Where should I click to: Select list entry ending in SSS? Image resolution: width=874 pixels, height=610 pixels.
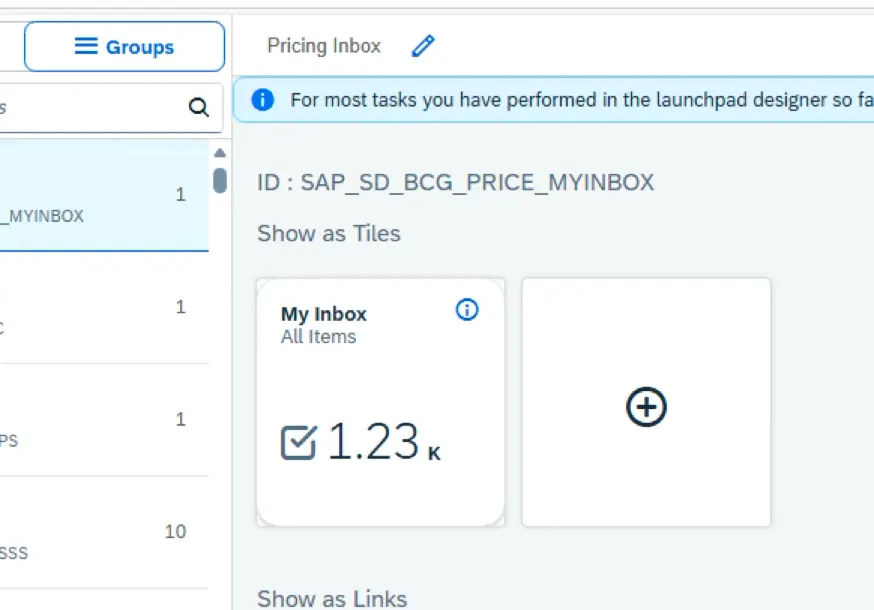[x=100, y=532]
